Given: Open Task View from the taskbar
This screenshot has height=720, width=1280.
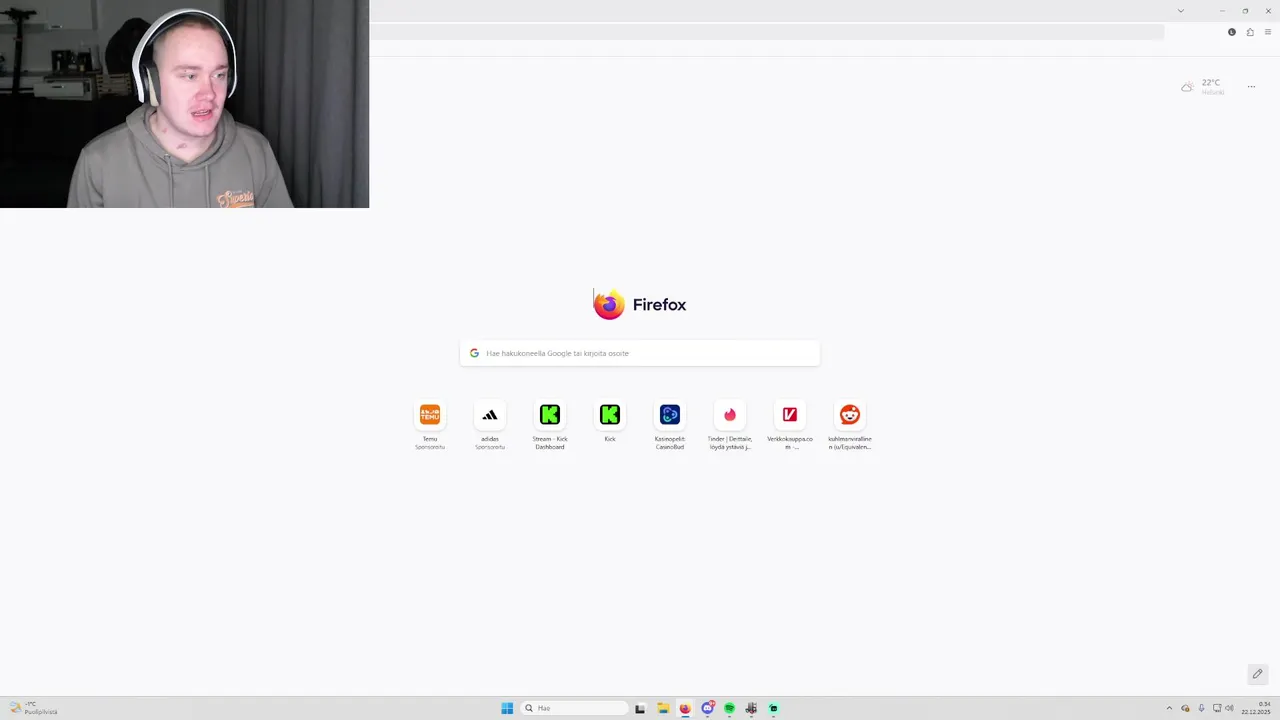Looking at the screenshot, I should [640, 708].
